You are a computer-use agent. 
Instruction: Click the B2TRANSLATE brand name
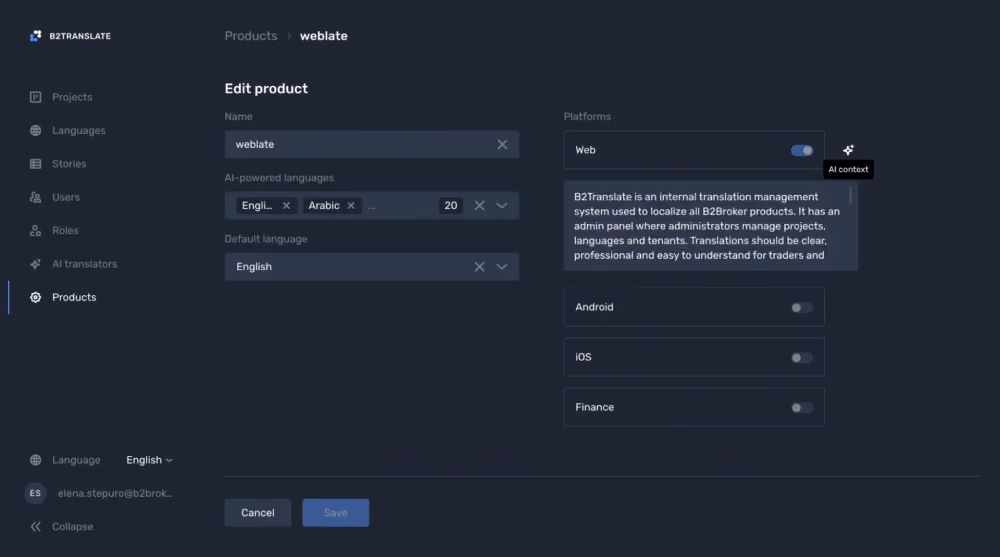(x=80, y=36)
